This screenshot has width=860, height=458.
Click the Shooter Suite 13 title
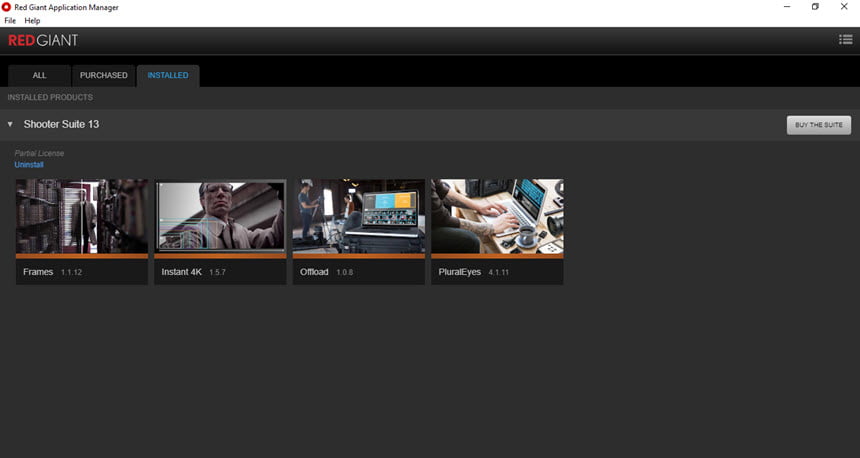coord(61,125)
